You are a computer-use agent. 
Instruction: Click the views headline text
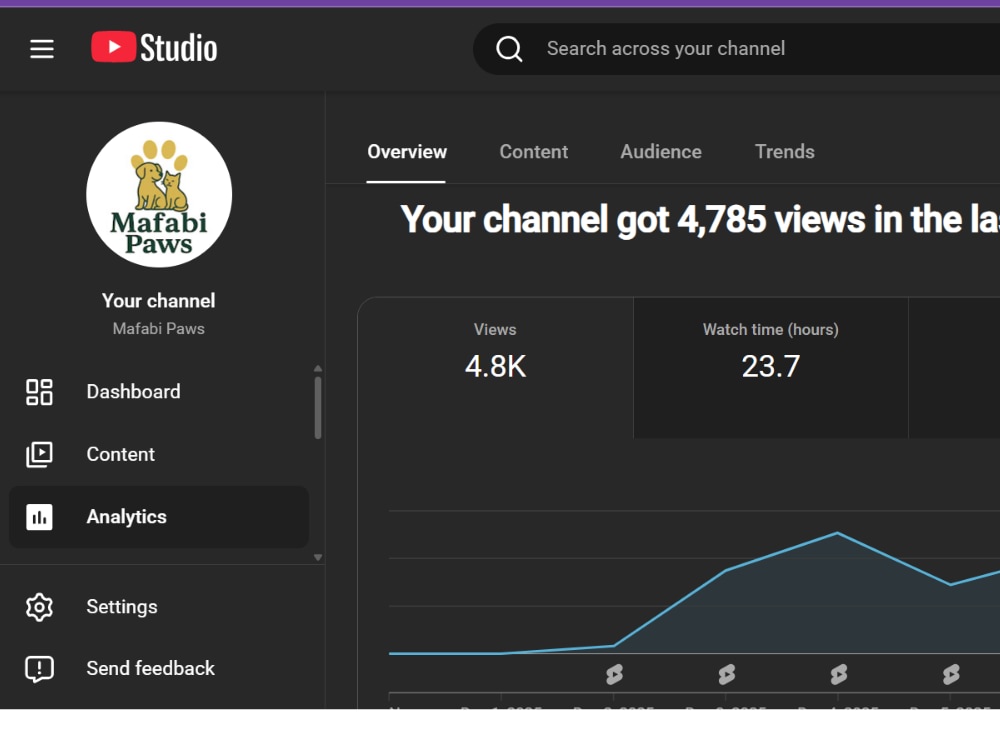(700, 220)
